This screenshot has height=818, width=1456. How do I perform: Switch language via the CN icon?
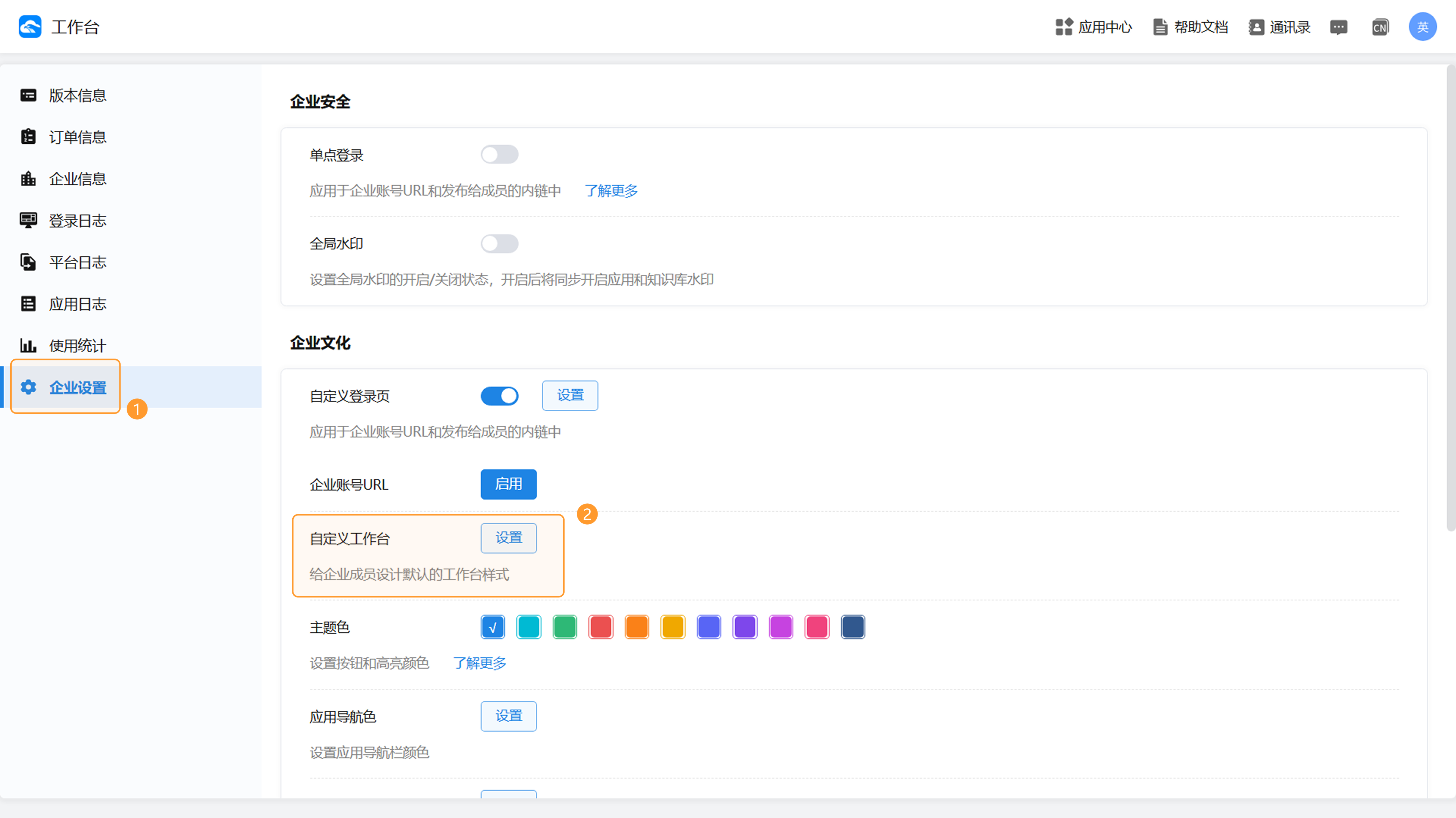click(1380, 27)
